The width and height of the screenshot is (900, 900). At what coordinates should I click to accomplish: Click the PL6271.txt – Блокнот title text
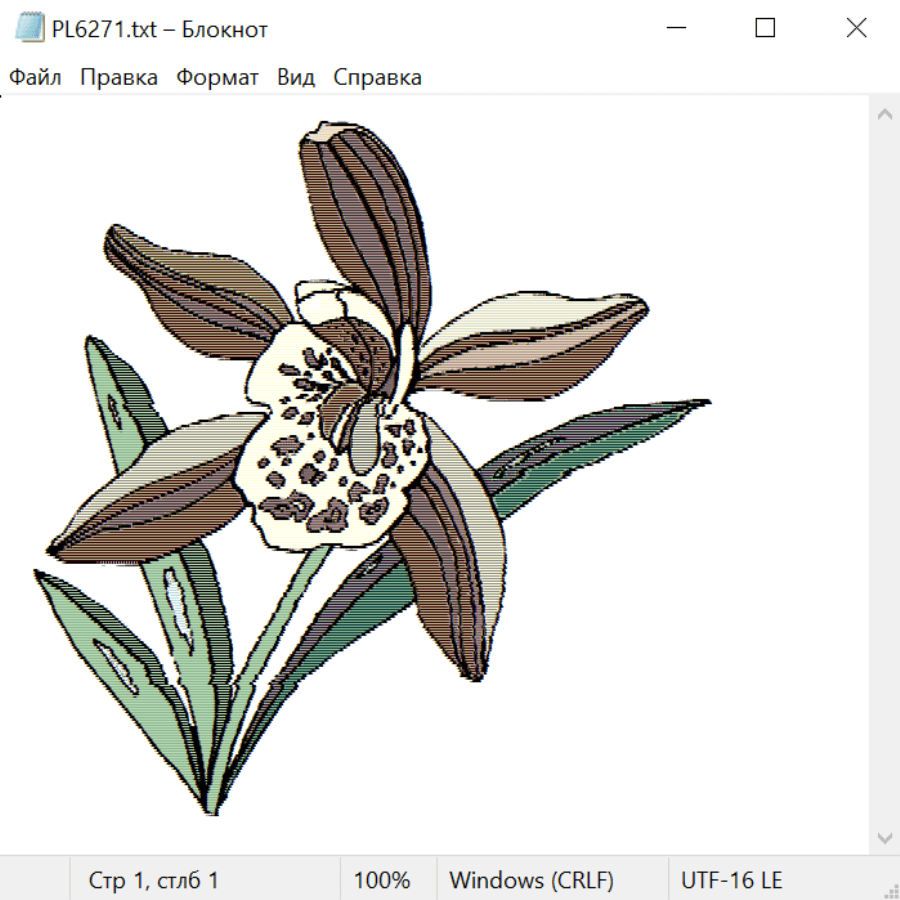159,29
